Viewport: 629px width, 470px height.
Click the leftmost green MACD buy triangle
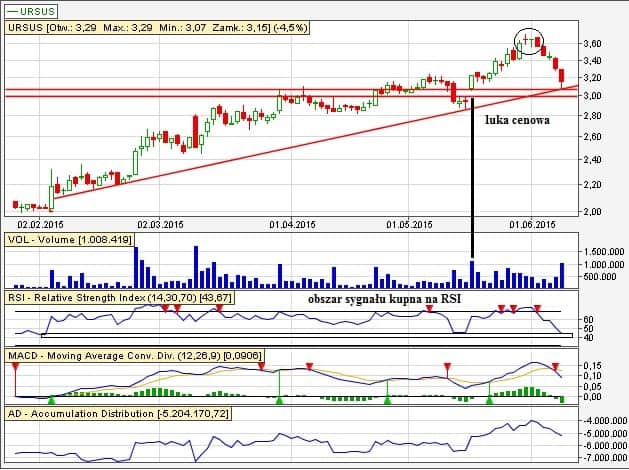tap(280, 400)
